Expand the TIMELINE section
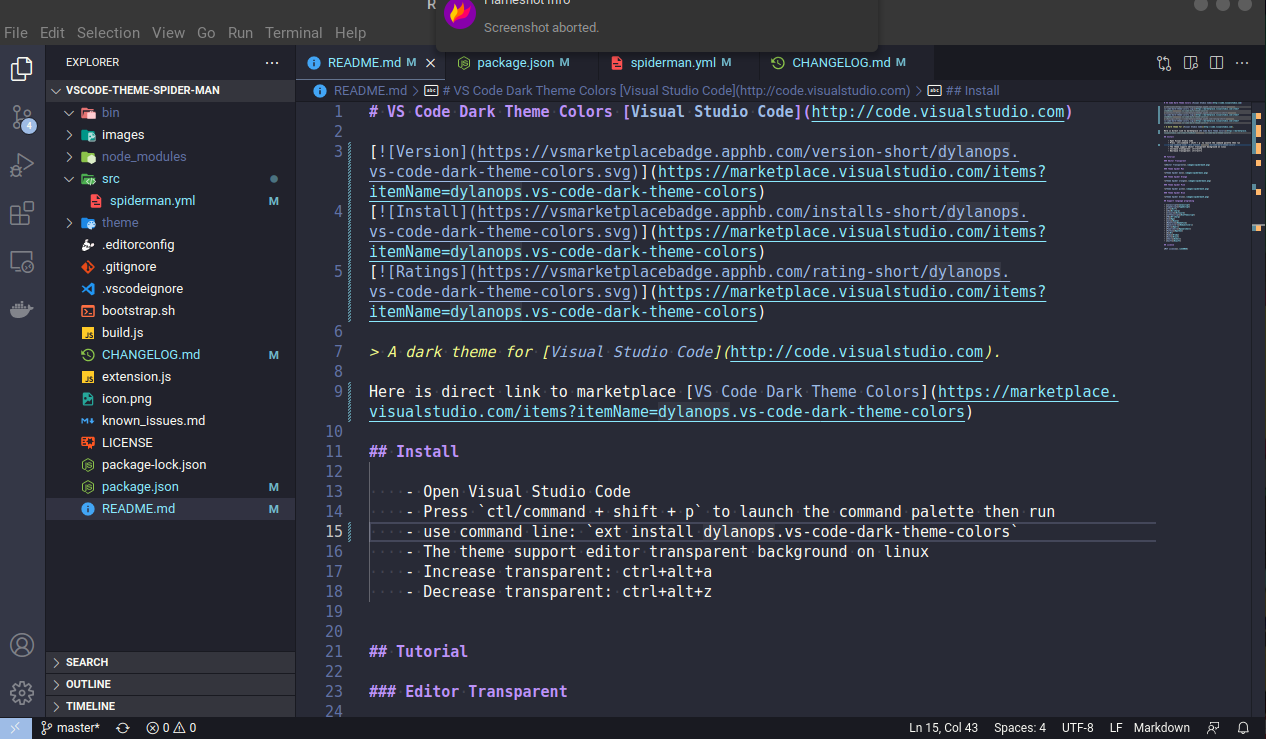1266x739 pixels. (x=170, y=706)
